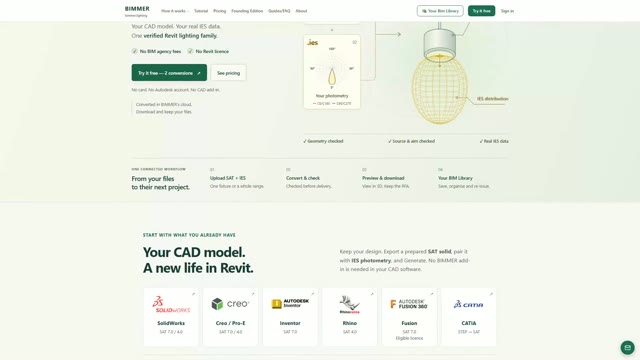640x360 pixels.
Task: Open Founding Edition in the navigation
Action: click(247, 11)
